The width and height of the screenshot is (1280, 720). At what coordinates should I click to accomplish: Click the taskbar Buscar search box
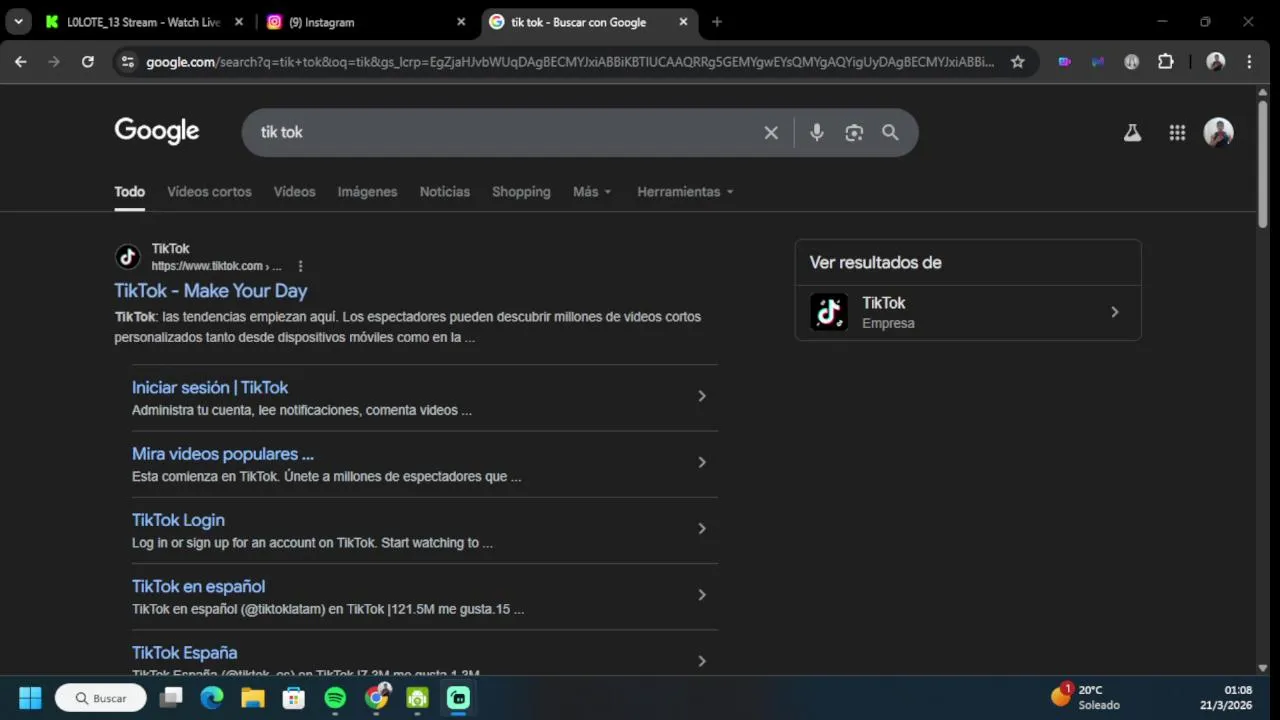pos(100,698)
